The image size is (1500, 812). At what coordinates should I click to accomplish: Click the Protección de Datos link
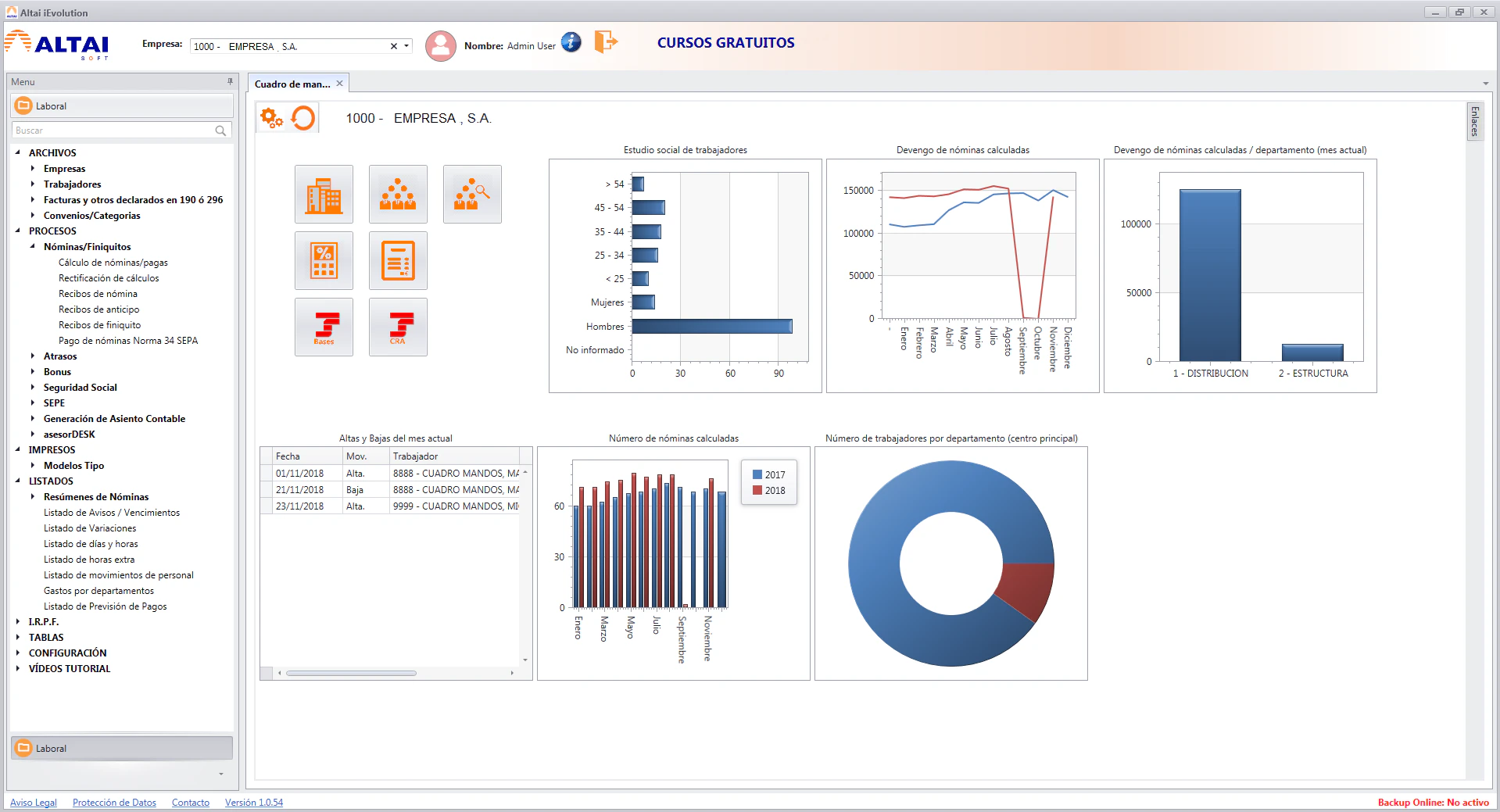114,803
